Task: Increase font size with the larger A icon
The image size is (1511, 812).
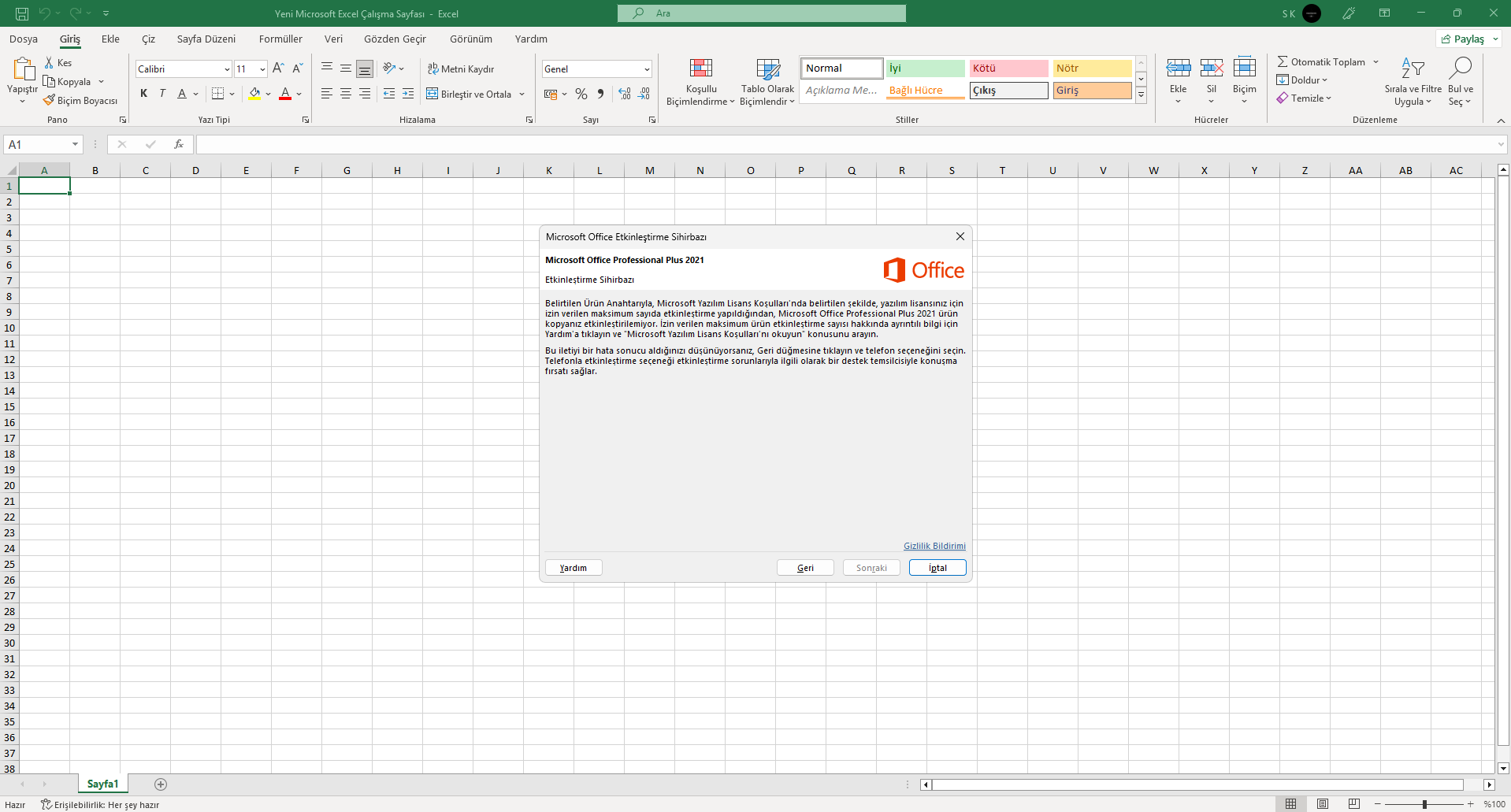Action: (278, 69)
